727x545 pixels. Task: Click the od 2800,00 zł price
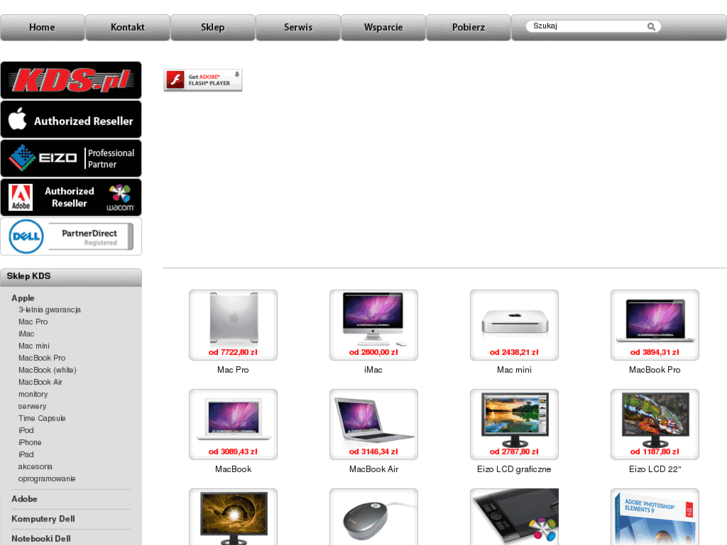coord(374,352)
